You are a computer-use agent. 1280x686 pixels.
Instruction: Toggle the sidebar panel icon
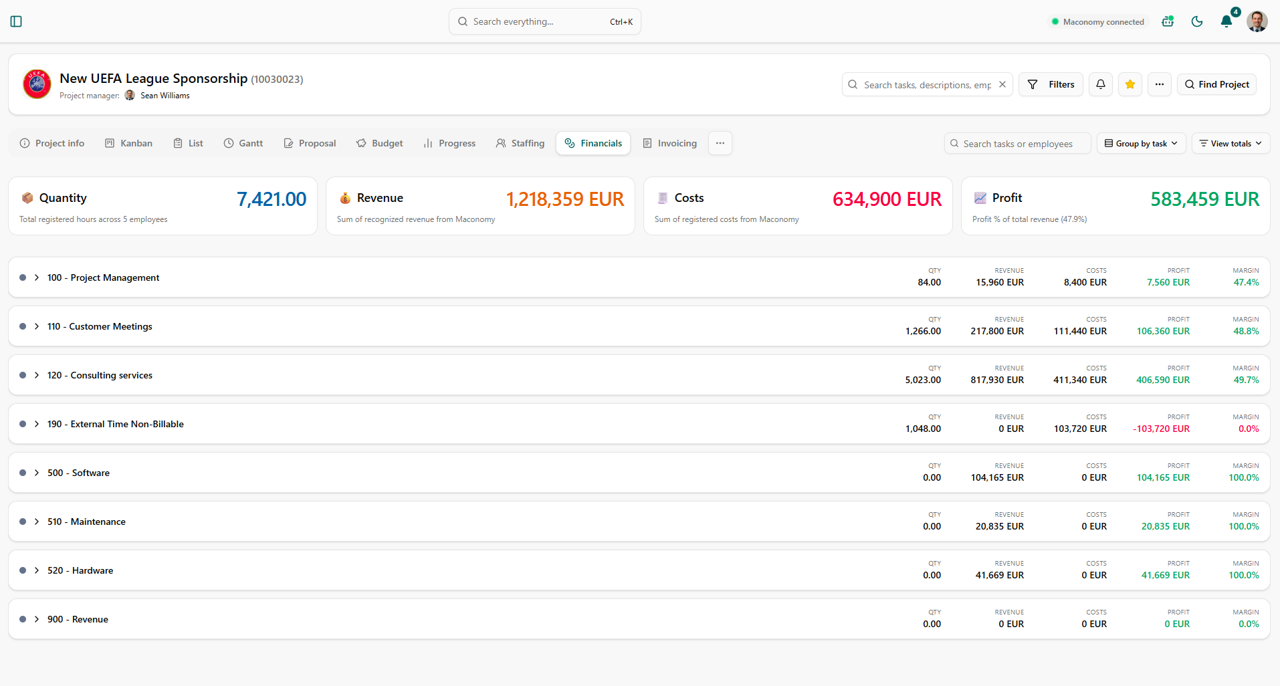point(16,21)
